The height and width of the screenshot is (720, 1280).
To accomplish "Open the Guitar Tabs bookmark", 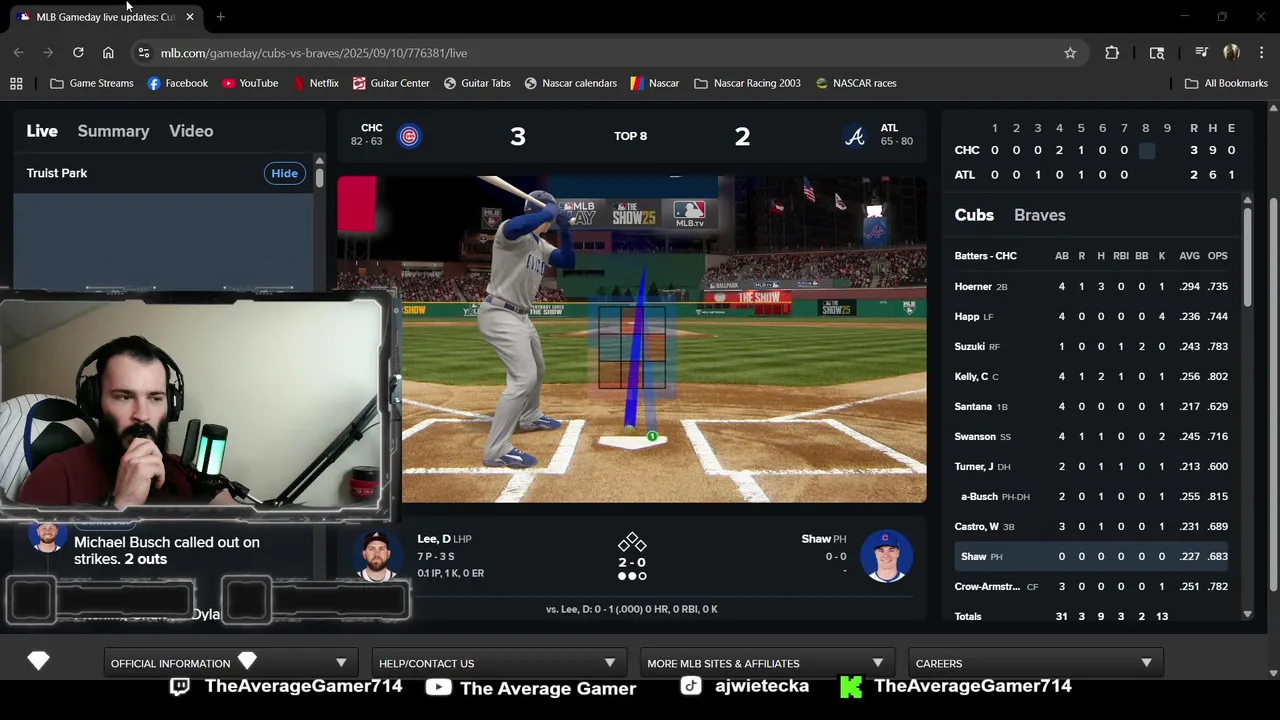I will pyautogui.click(x=476, y=83).
